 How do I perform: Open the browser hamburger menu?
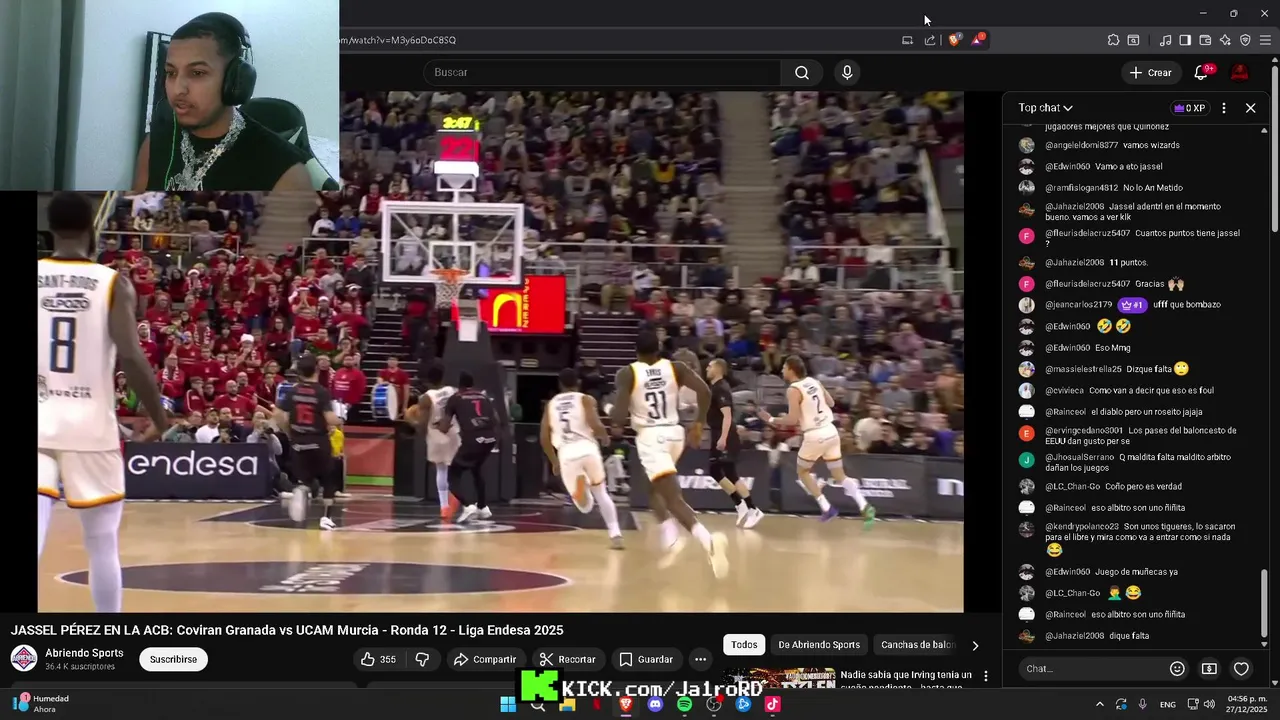tap(1266, 40)
